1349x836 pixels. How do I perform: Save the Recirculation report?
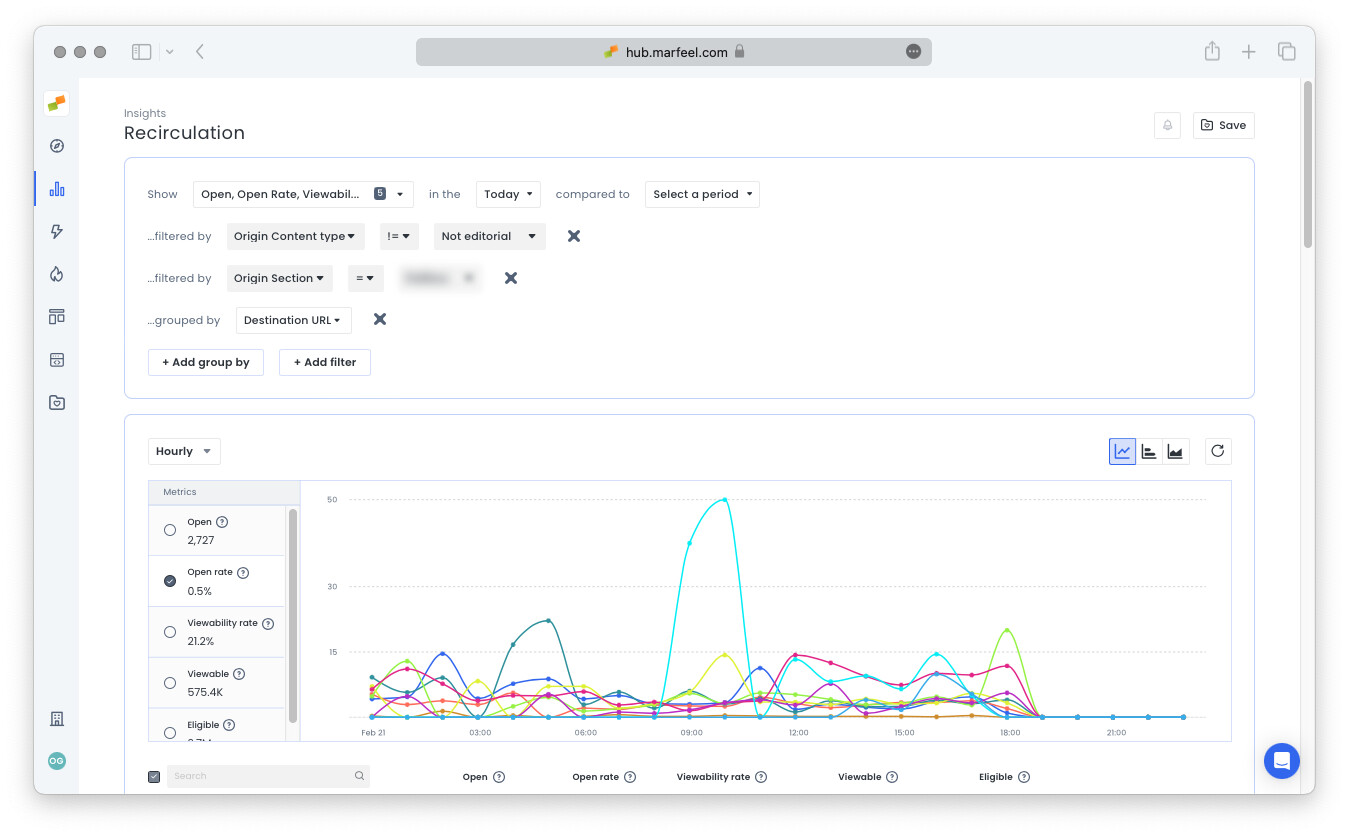pos(1223,125)
